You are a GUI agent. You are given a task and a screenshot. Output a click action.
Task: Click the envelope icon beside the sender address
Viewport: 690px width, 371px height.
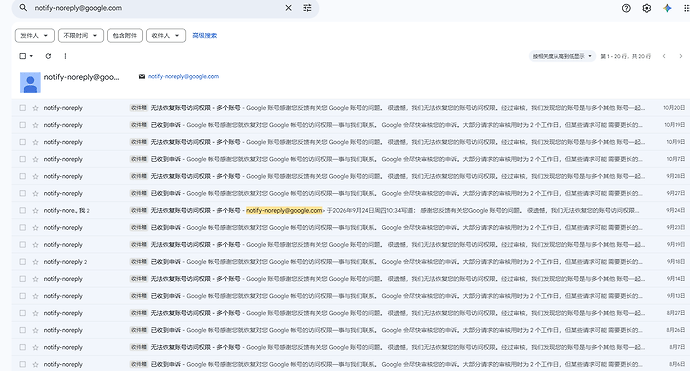[x=142, y=77]
